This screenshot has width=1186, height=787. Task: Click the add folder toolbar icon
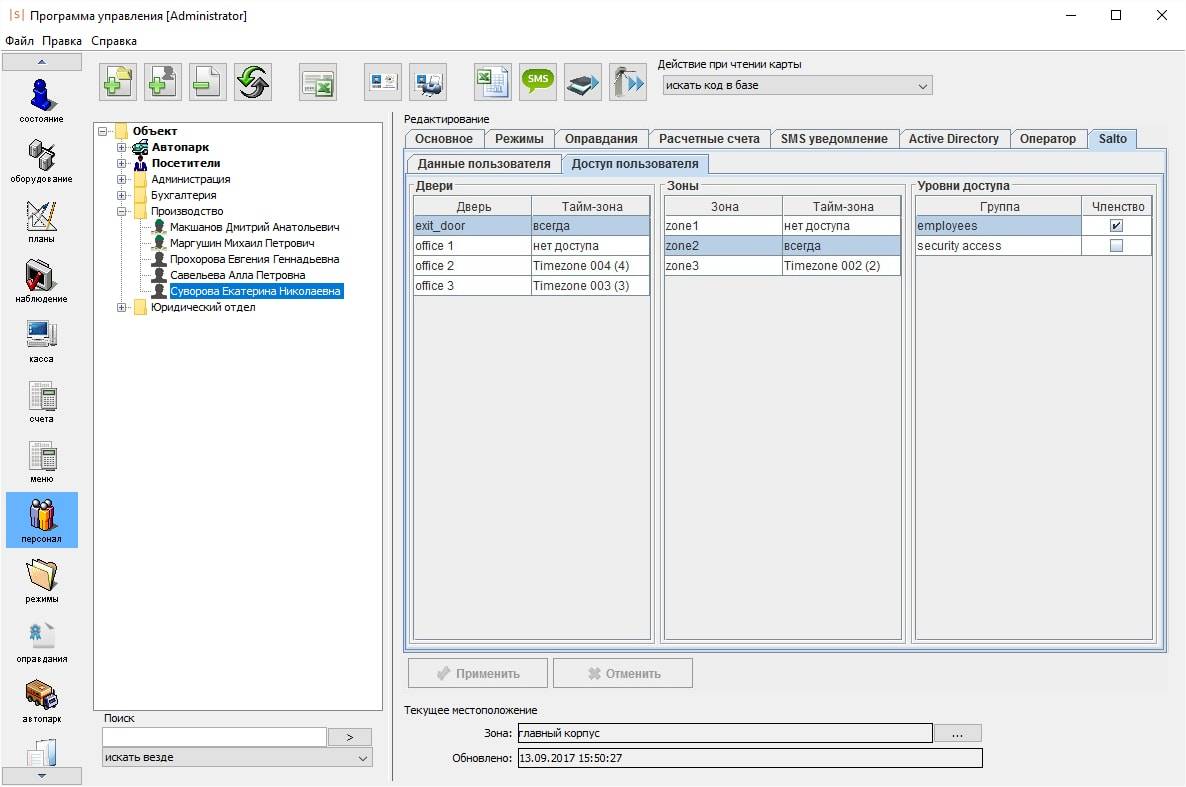(x=118, y=83)
